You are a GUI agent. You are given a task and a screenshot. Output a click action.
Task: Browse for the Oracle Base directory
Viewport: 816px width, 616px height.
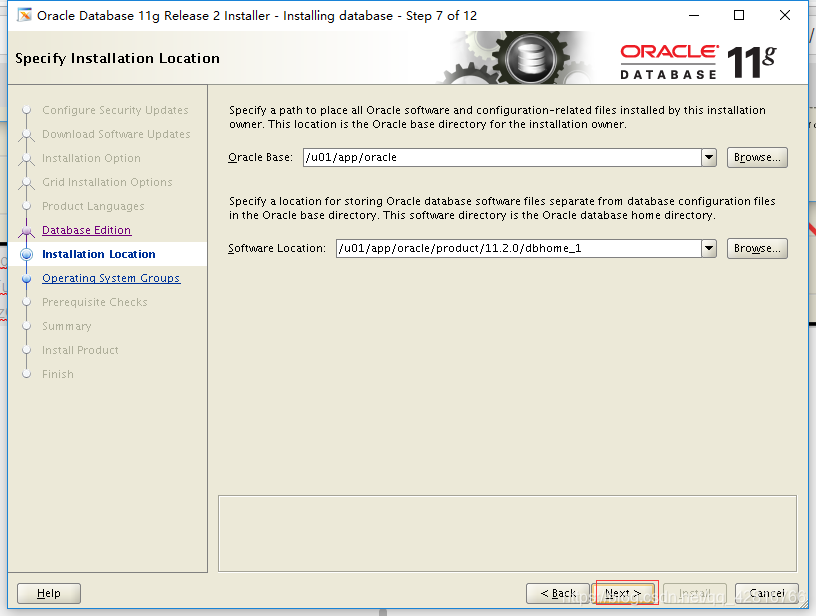[x=757, y=157]
